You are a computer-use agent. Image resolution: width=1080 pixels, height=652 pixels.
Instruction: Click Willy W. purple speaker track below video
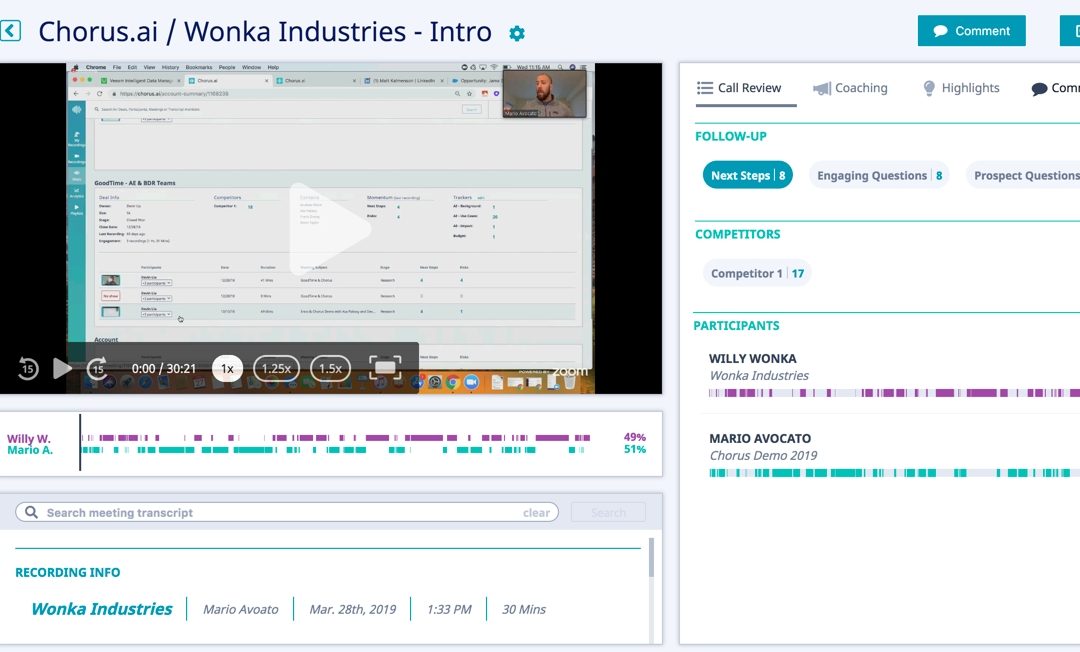(336, 438)
